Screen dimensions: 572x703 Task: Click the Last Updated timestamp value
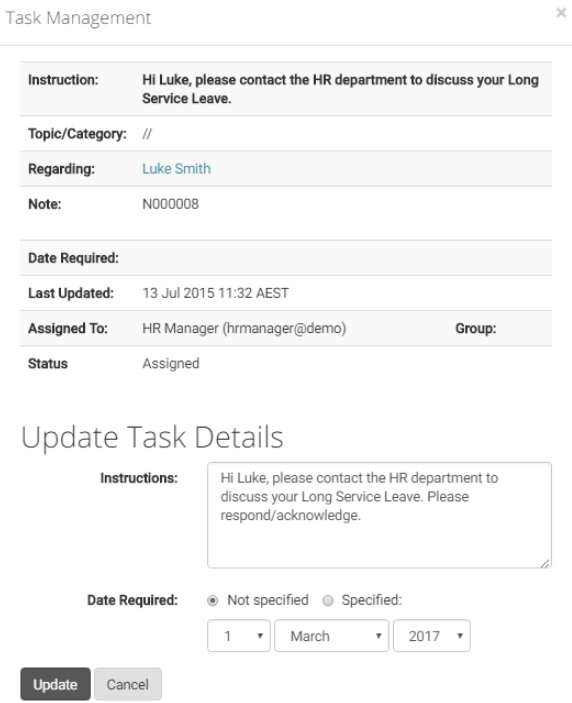click(x=215, y=293)
